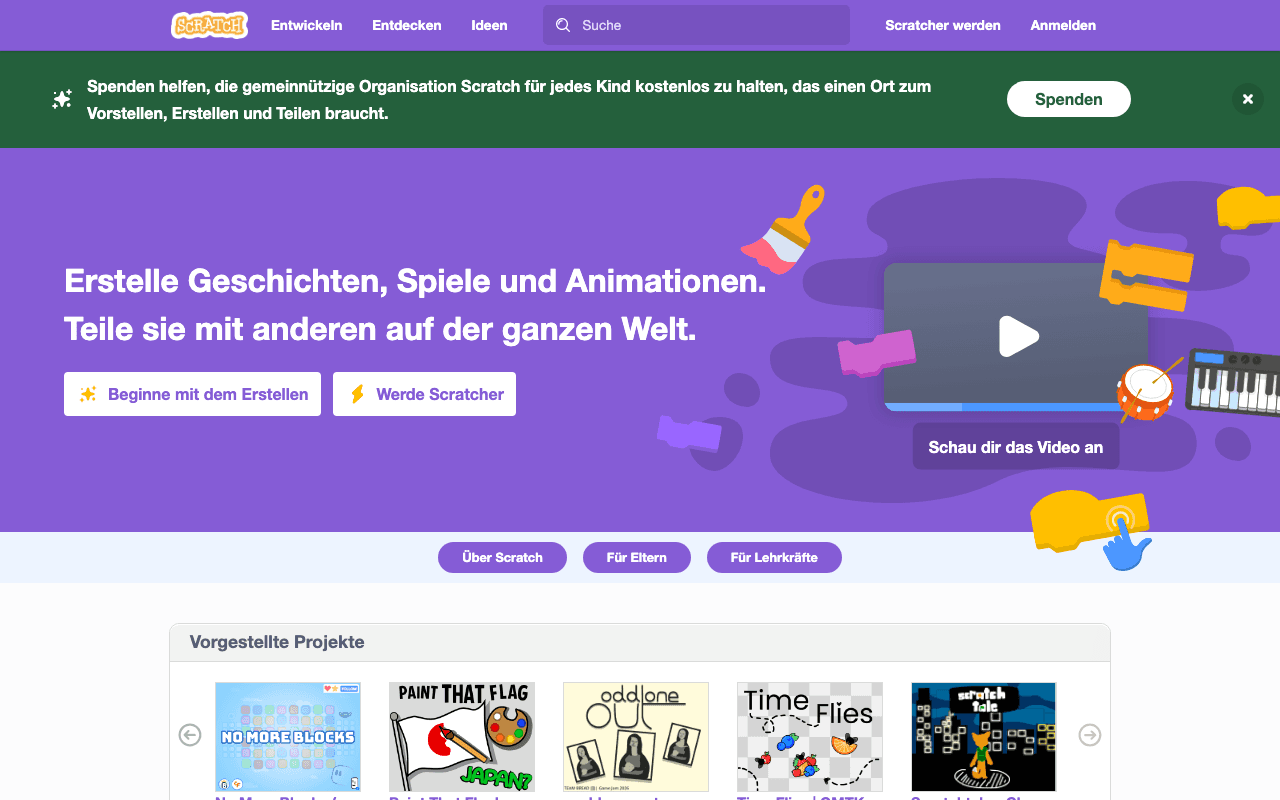Click previous arrow in Vorgestellte Projekte
The height and width of the screenshot is (800, 1280).
[190, 735]
